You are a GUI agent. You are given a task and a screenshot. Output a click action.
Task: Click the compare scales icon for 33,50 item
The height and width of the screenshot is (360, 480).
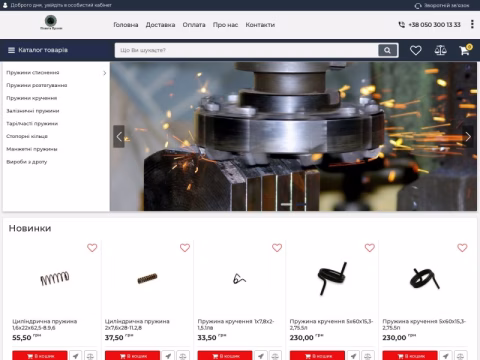tap(275, 356)
